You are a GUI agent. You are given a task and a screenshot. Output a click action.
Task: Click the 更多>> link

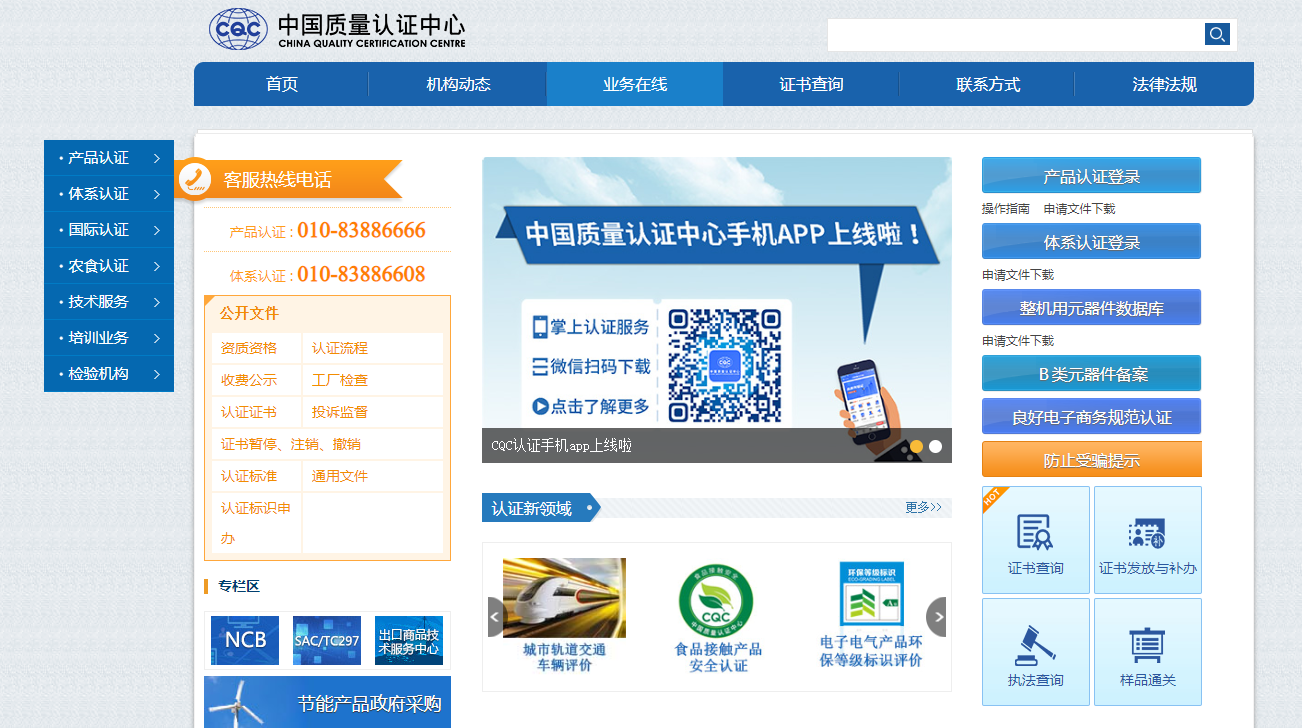922,507
